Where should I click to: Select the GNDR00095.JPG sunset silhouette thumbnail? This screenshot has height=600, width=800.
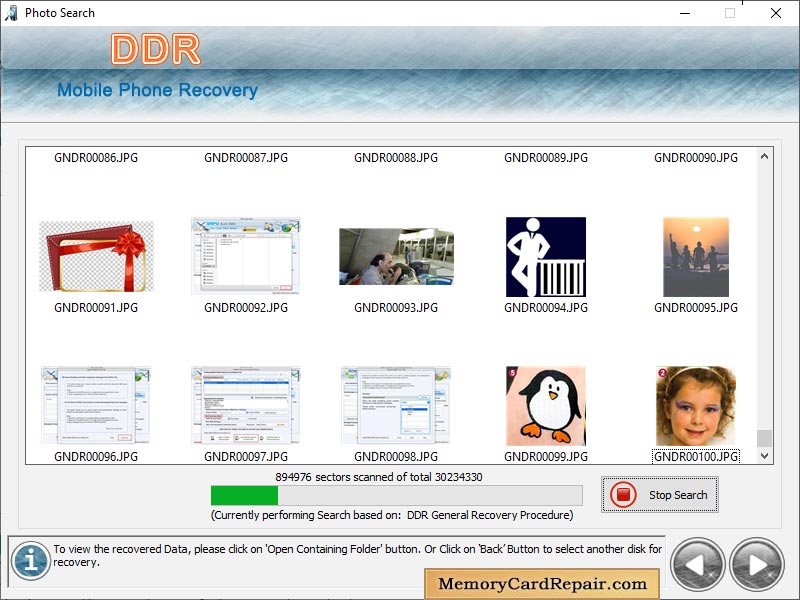click(696, 257)
